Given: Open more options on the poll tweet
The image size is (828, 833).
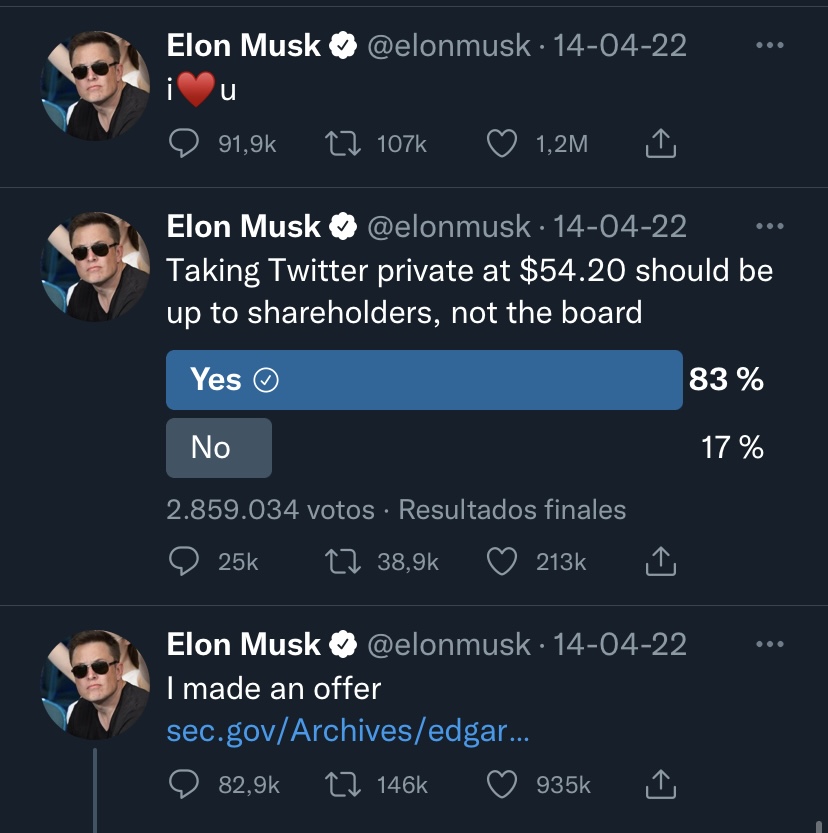Looking at the screenshot, I should pos(770,226).
